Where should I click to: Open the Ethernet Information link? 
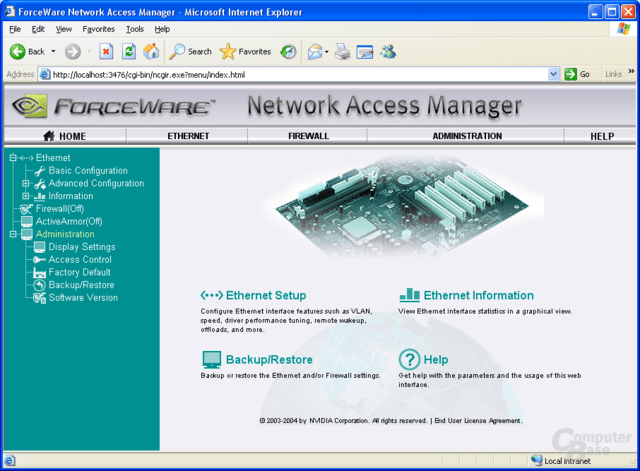click(478, 295)
